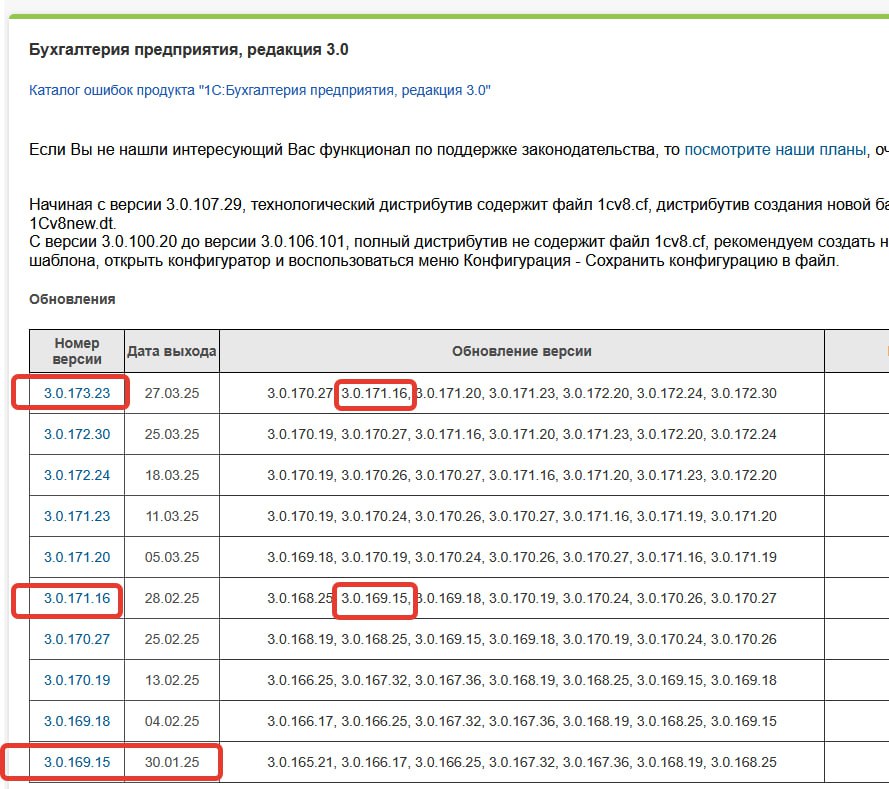Open version 3.0.172.24 link
Screen dimensions: 889x789
coord(77,475)
